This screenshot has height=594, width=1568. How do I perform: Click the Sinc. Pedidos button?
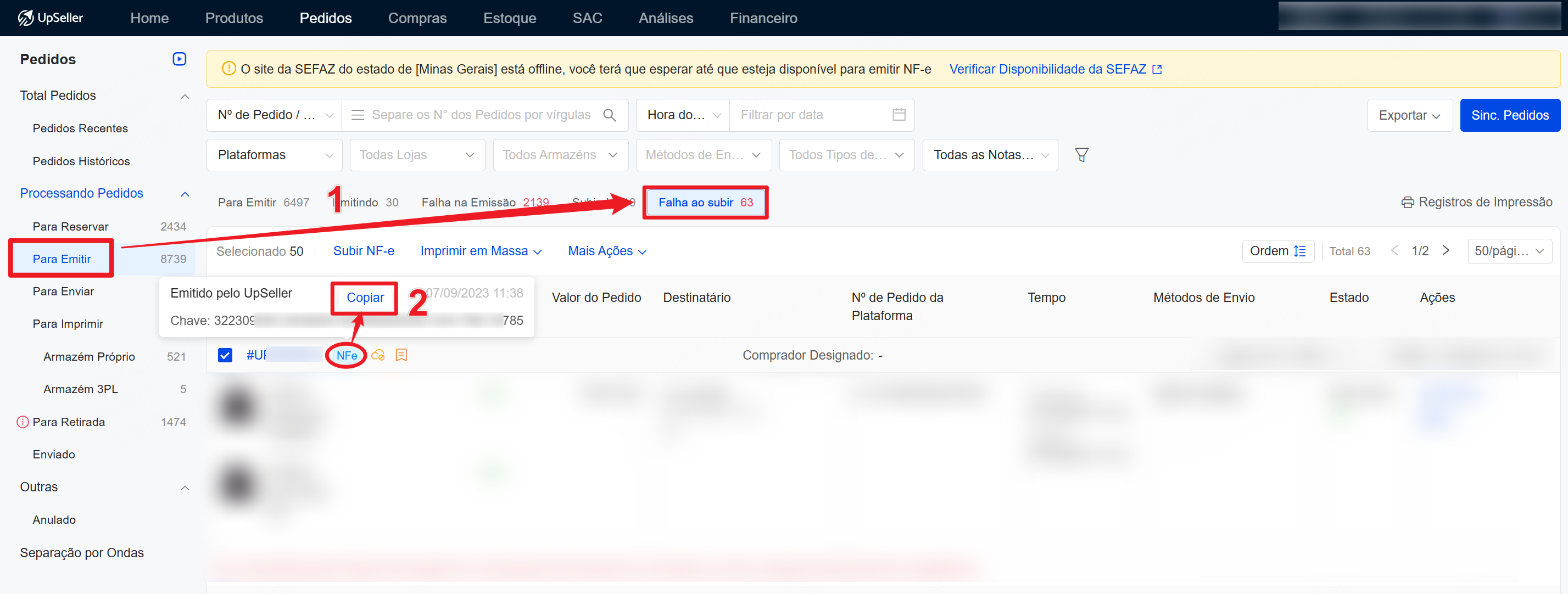click(x=1510, y=116)
